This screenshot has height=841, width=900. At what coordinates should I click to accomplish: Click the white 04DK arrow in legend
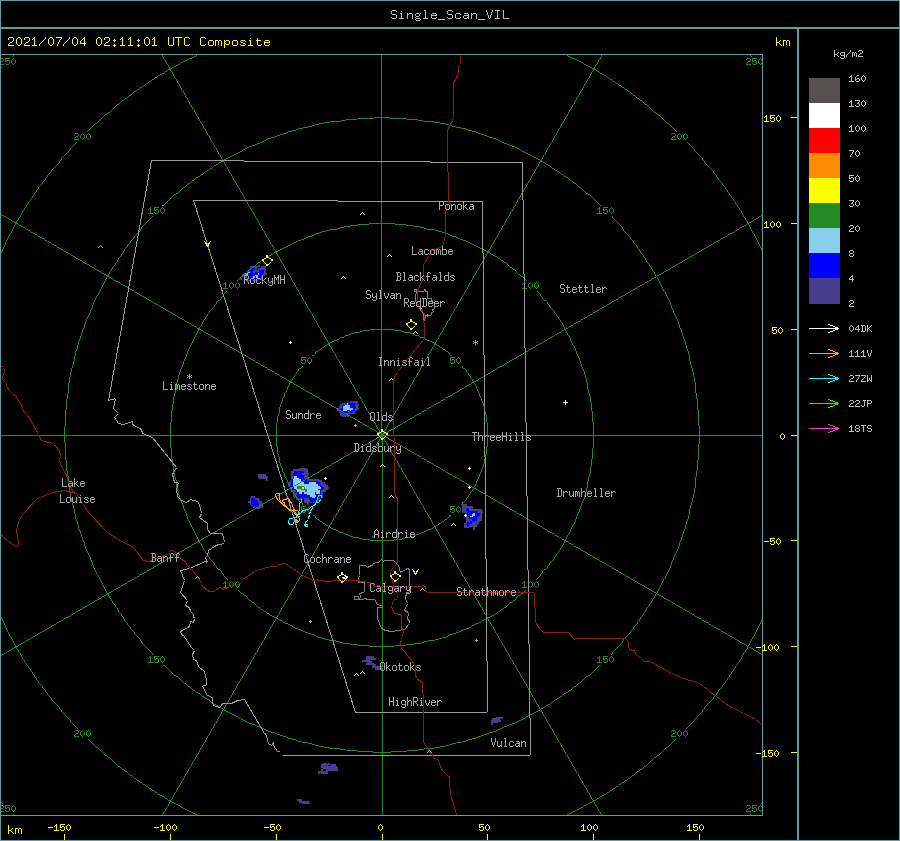point(824,328)
